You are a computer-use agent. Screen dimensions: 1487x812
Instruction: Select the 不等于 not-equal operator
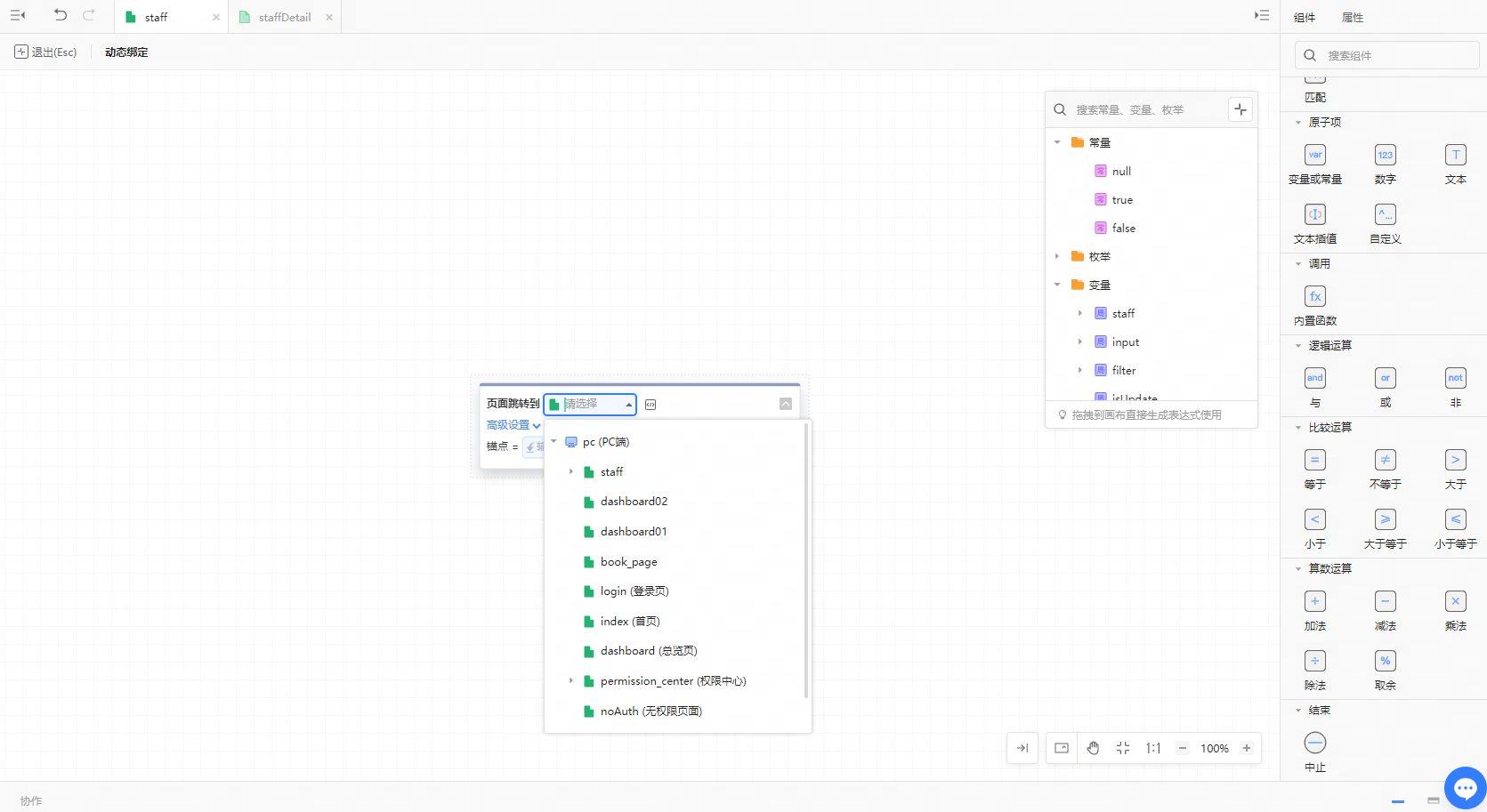coord(1386,460)
